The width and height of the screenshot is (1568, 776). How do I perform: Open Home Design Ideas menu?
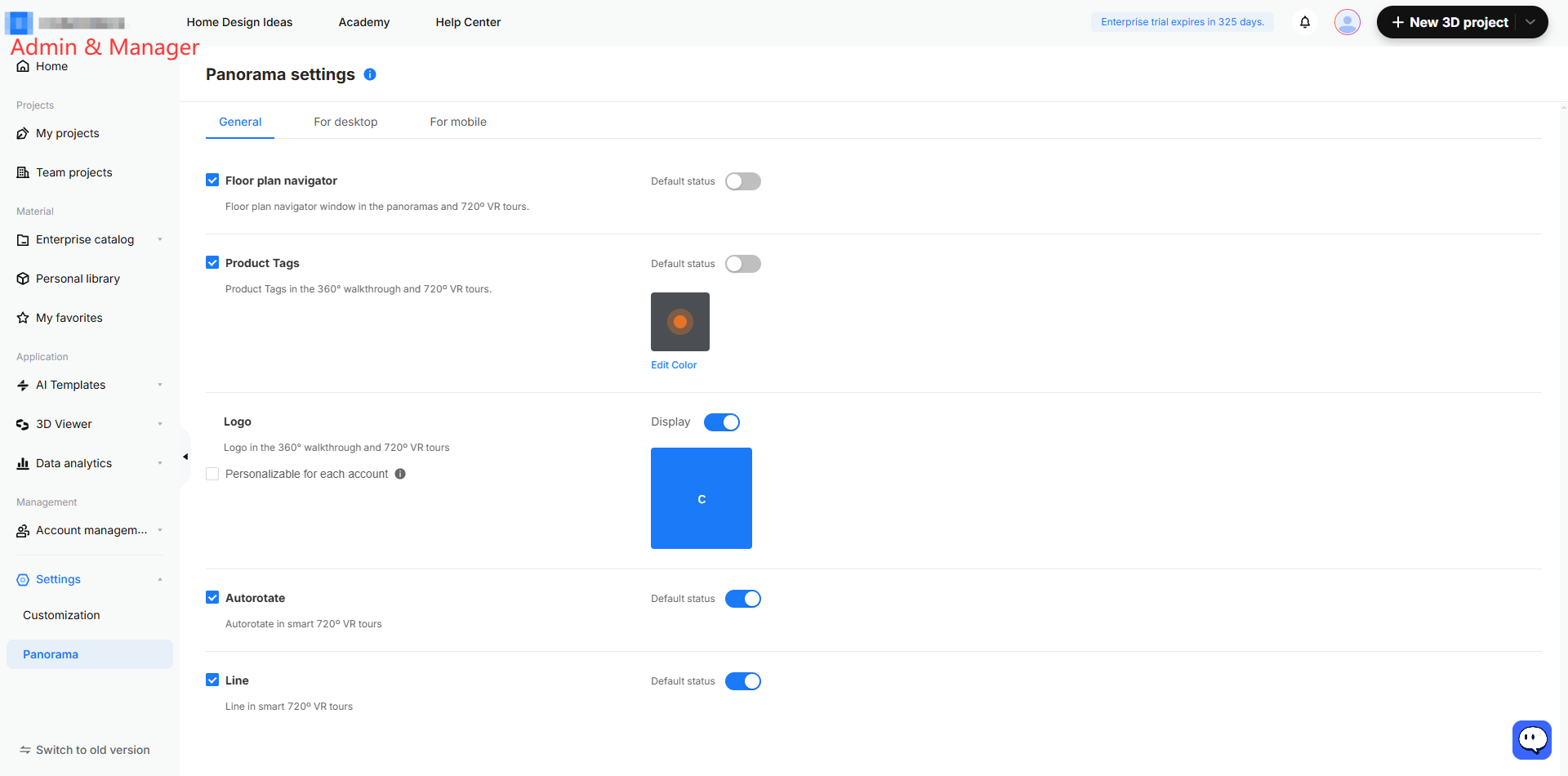pyautogui.click(x=239, y=22)
